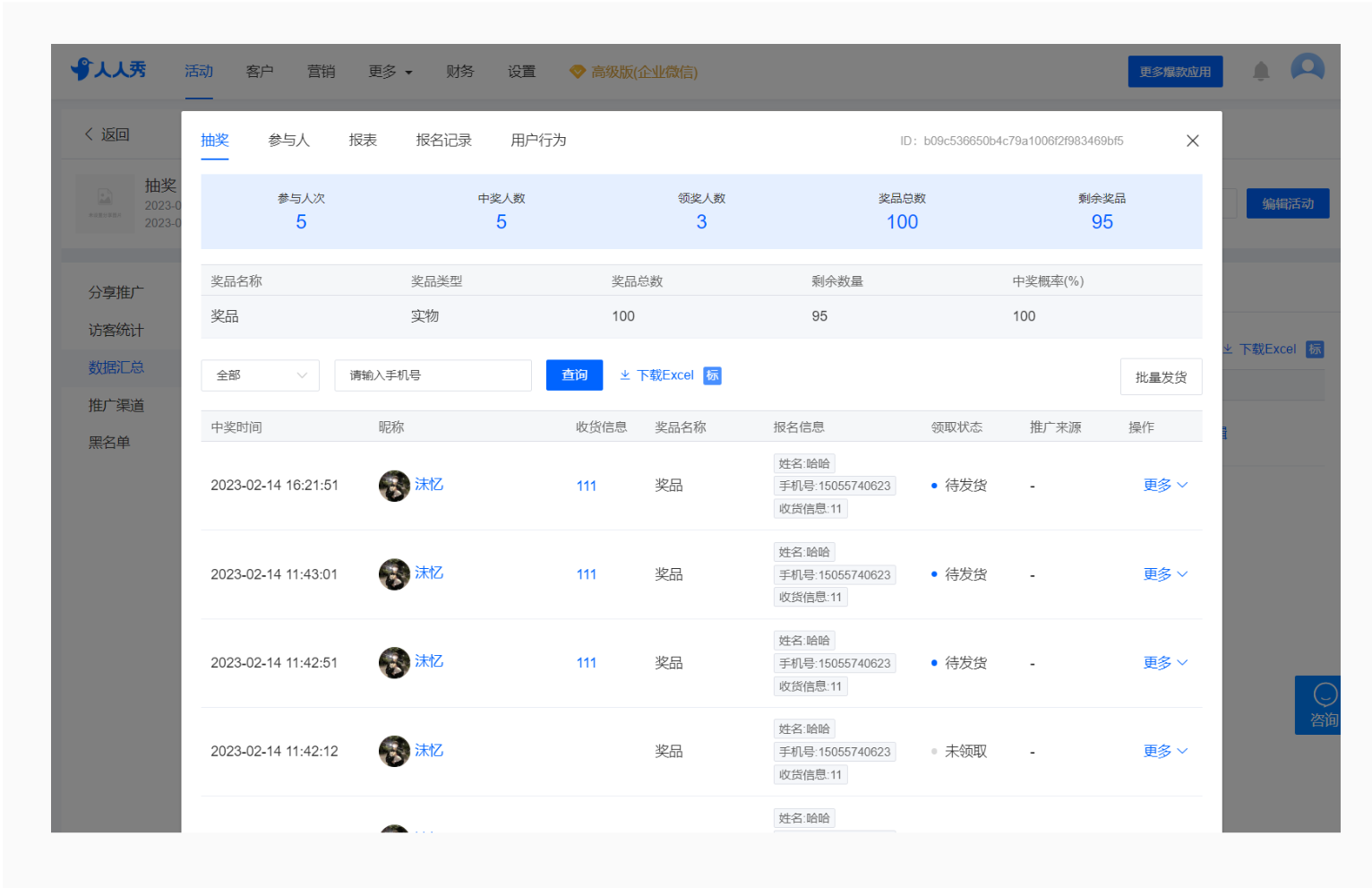Expand 更多 in the 16:21:51 row
1372x888 pixels.
pyautogui.click(x=1165, y=485)
